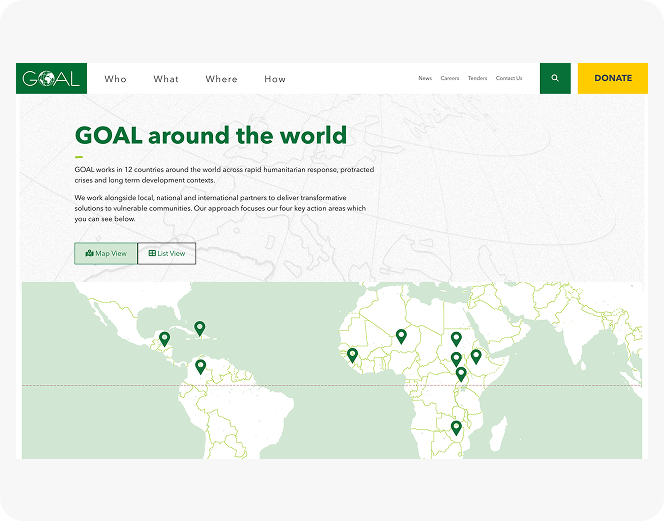Click the map pin in Ethiopia
Viewport: 664px width, 521px height.
(x=476, y=357)
